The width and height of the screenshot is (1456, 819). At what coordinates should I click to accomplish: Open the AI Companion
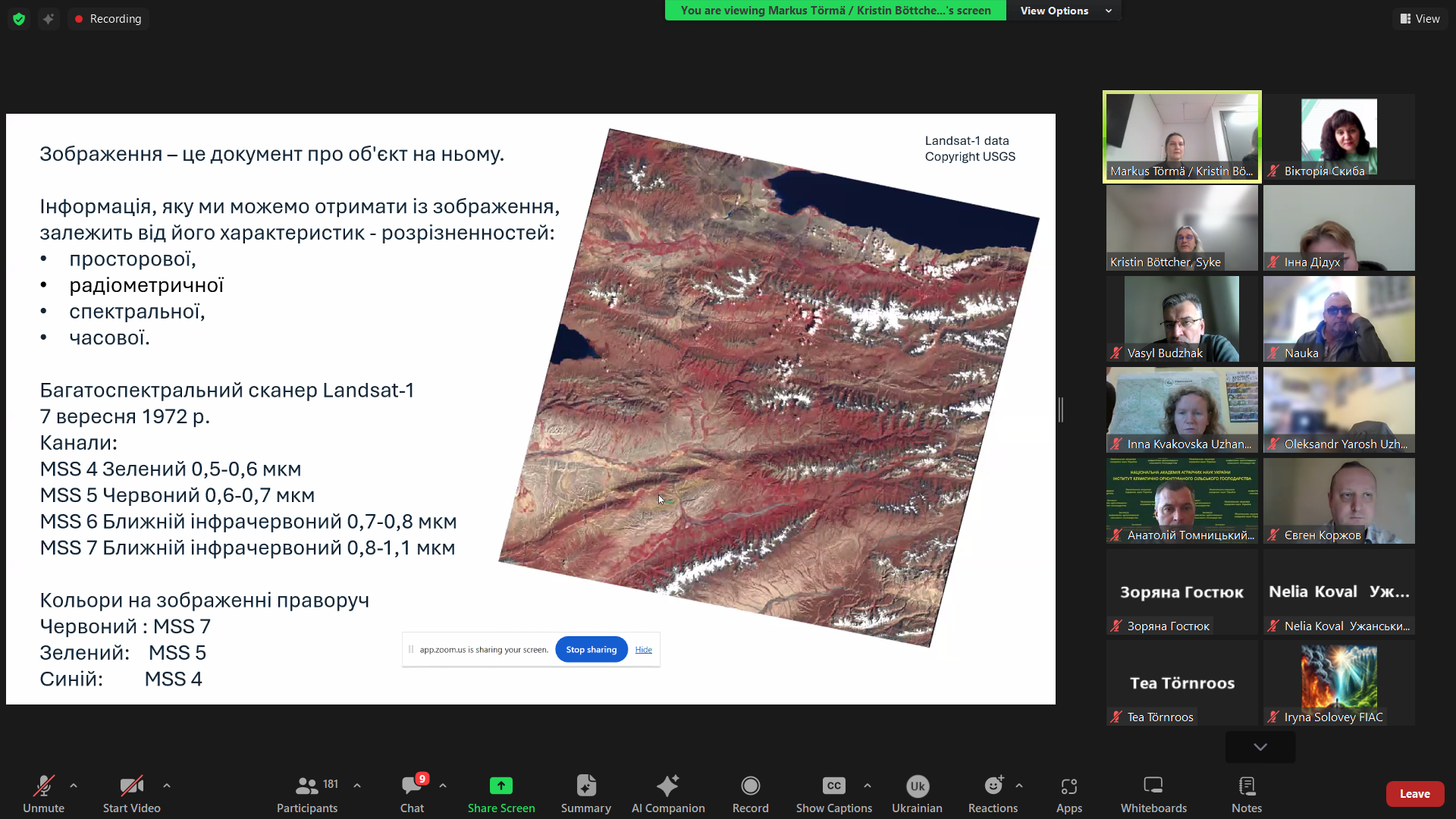click(668, 793)
